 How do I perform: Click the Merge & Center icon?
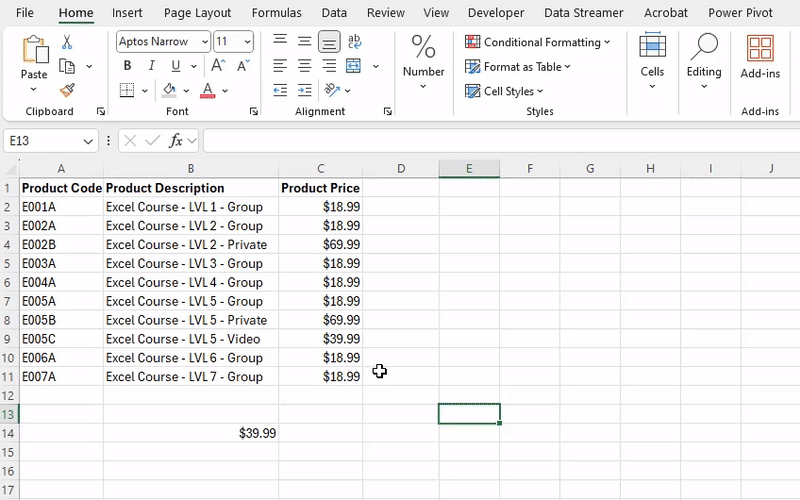click(x=354, y=66)
